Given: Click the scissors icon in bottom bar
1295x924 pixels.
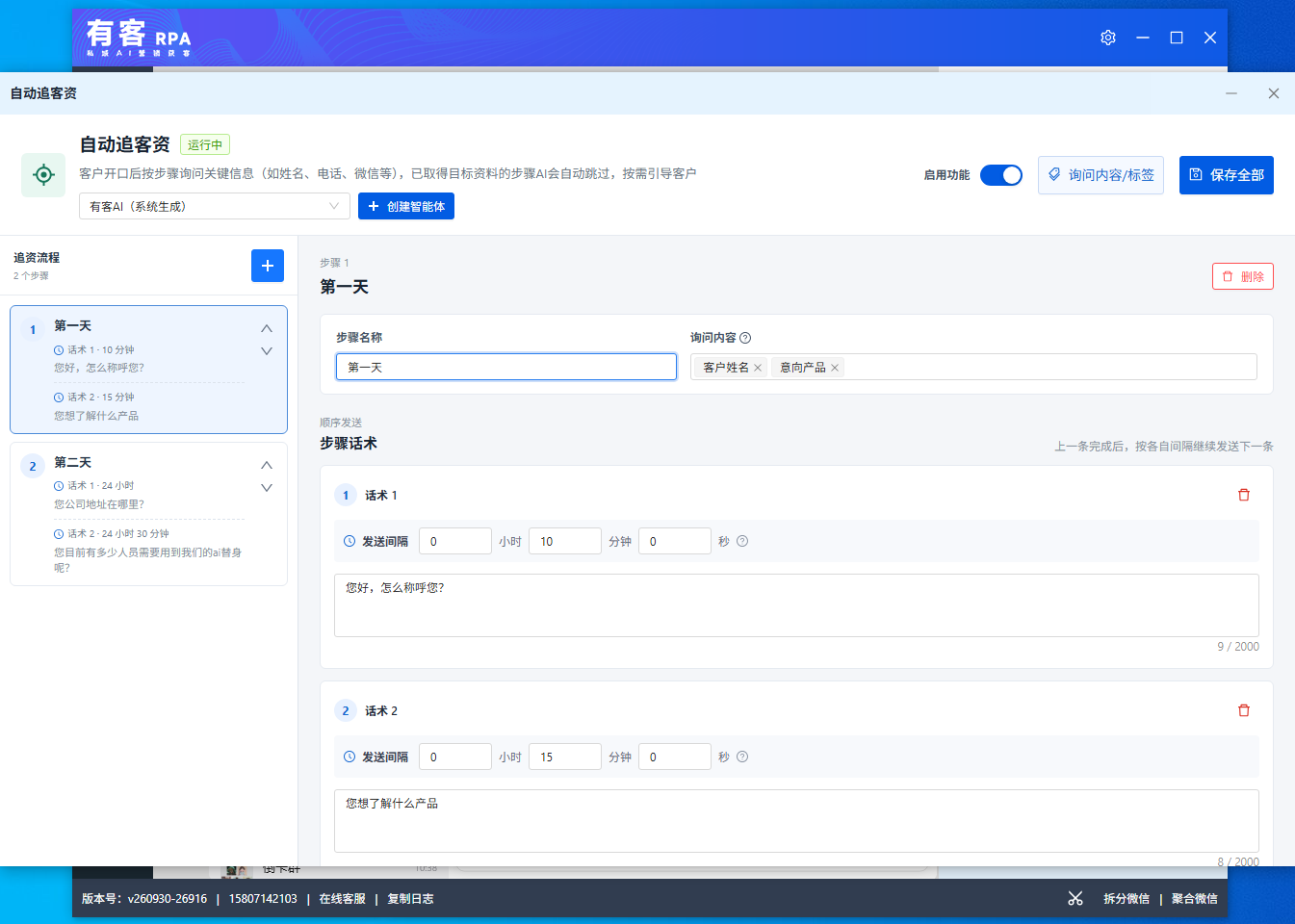Looking at the screenshot, I should [x=1075, y=898].
